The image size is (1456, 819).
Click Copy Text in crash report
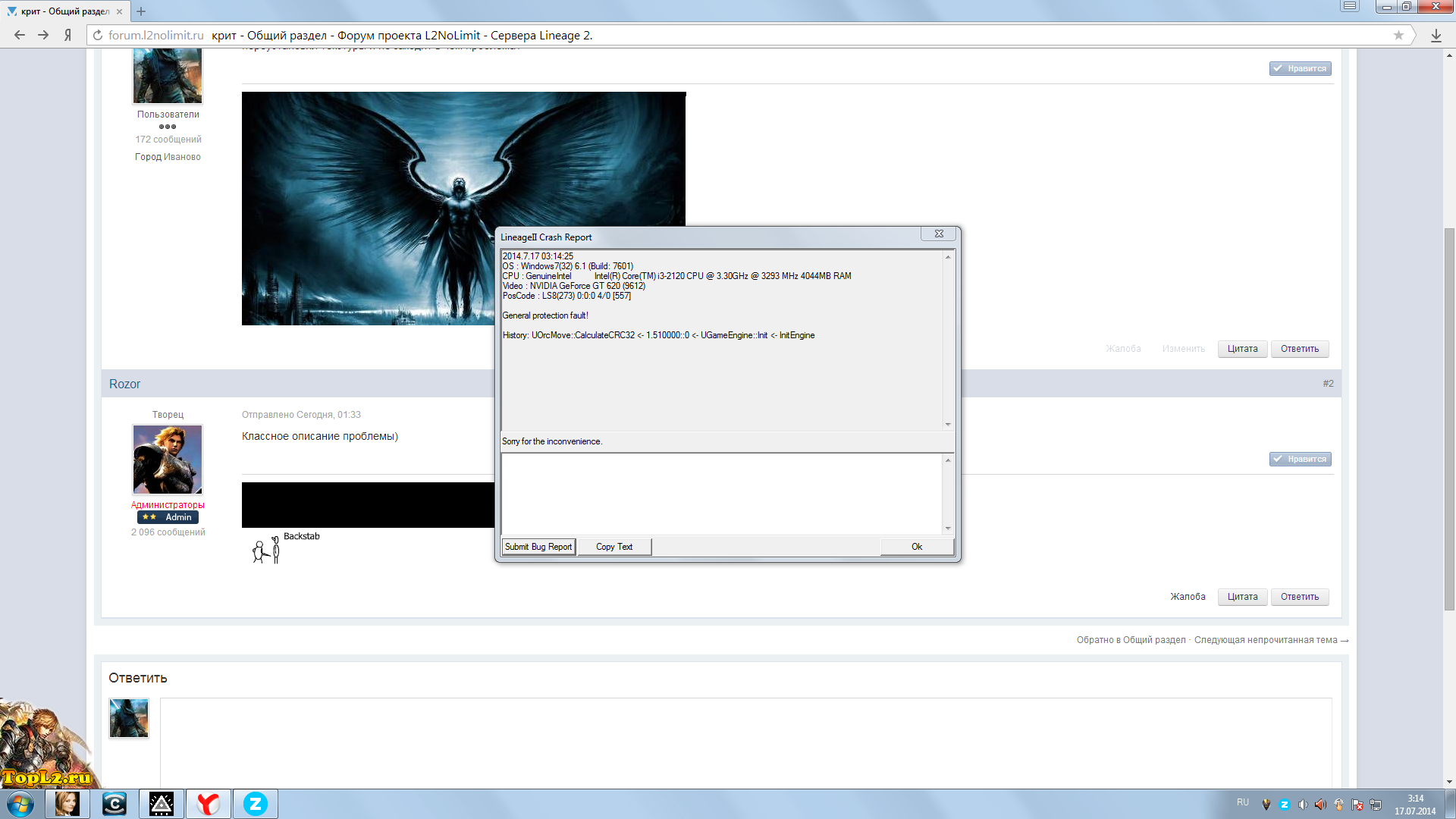[x=613, y=547]
